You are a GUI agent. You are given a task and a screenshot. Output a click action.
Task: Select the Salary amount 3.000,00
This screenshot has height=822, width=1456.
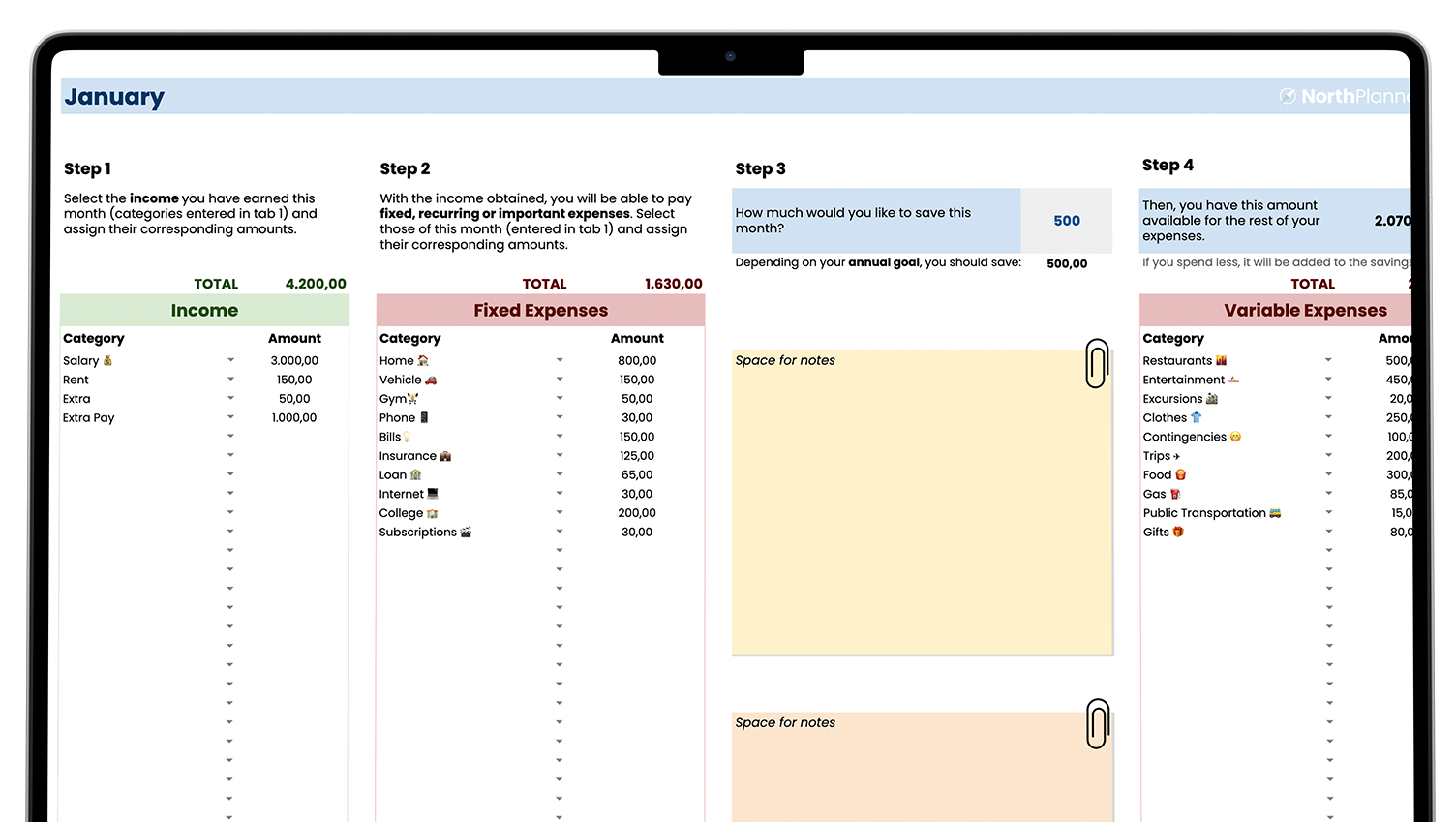coord(294,360)
